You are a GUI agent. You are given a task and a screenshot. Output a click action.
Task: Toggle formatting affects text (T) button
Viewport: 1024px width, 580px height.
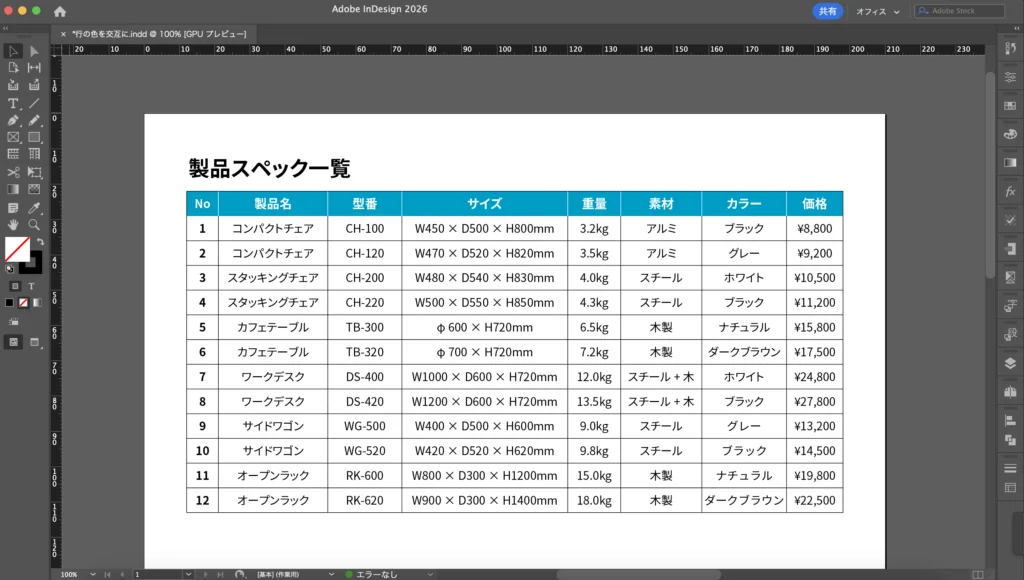30,285
